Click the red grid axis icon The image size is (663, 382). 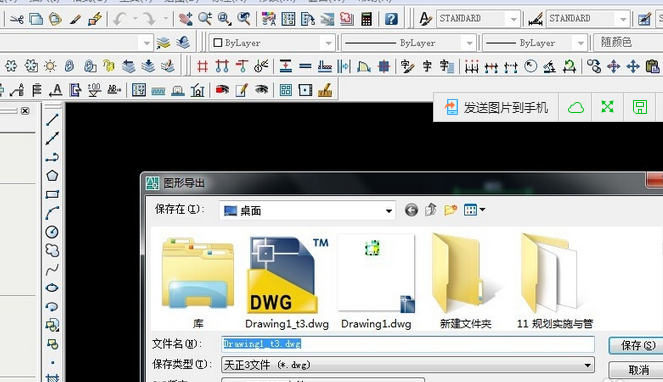click(x=203, y=66)
